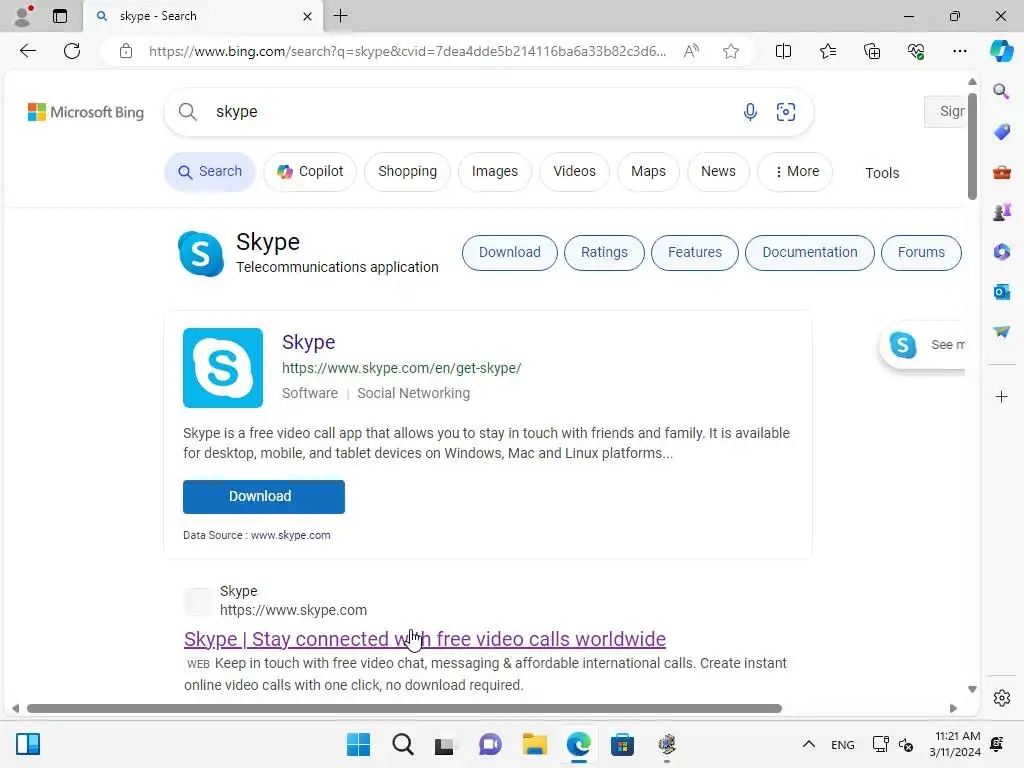
Task: Open sidebar Tools briefcase icon
Action: (1001, 172)
